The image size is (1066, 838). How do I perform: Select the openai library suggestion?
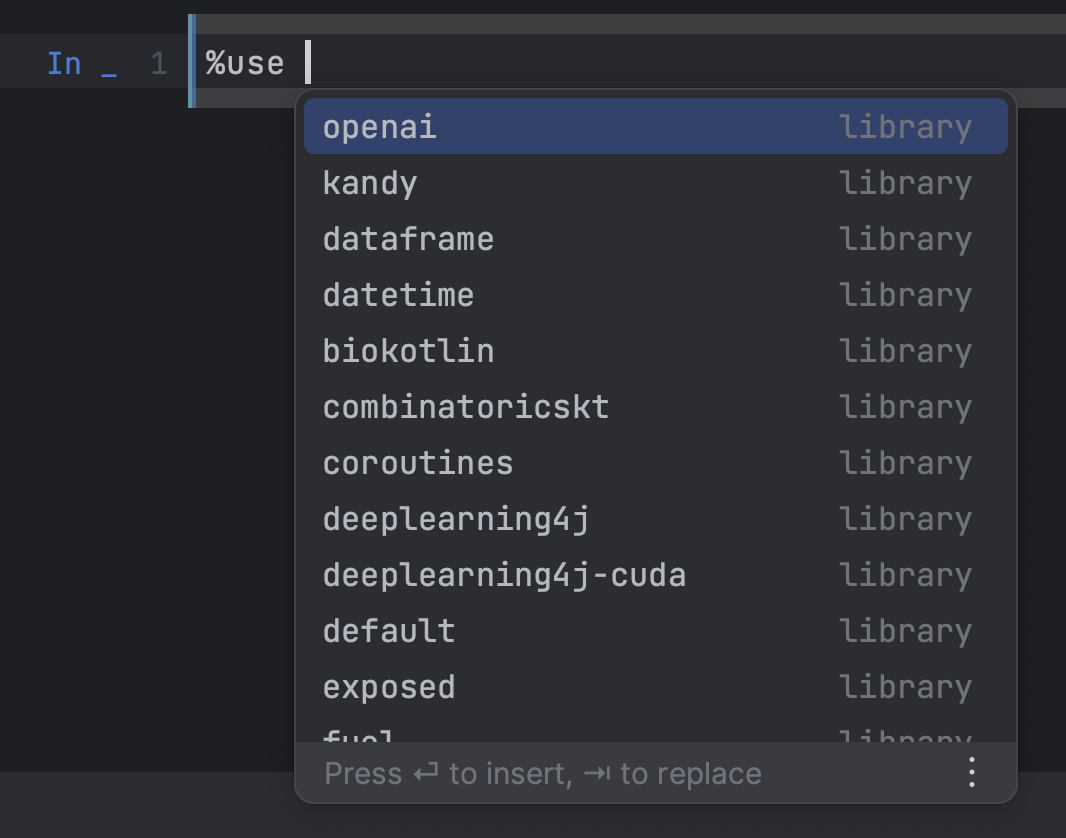point(655,126)
